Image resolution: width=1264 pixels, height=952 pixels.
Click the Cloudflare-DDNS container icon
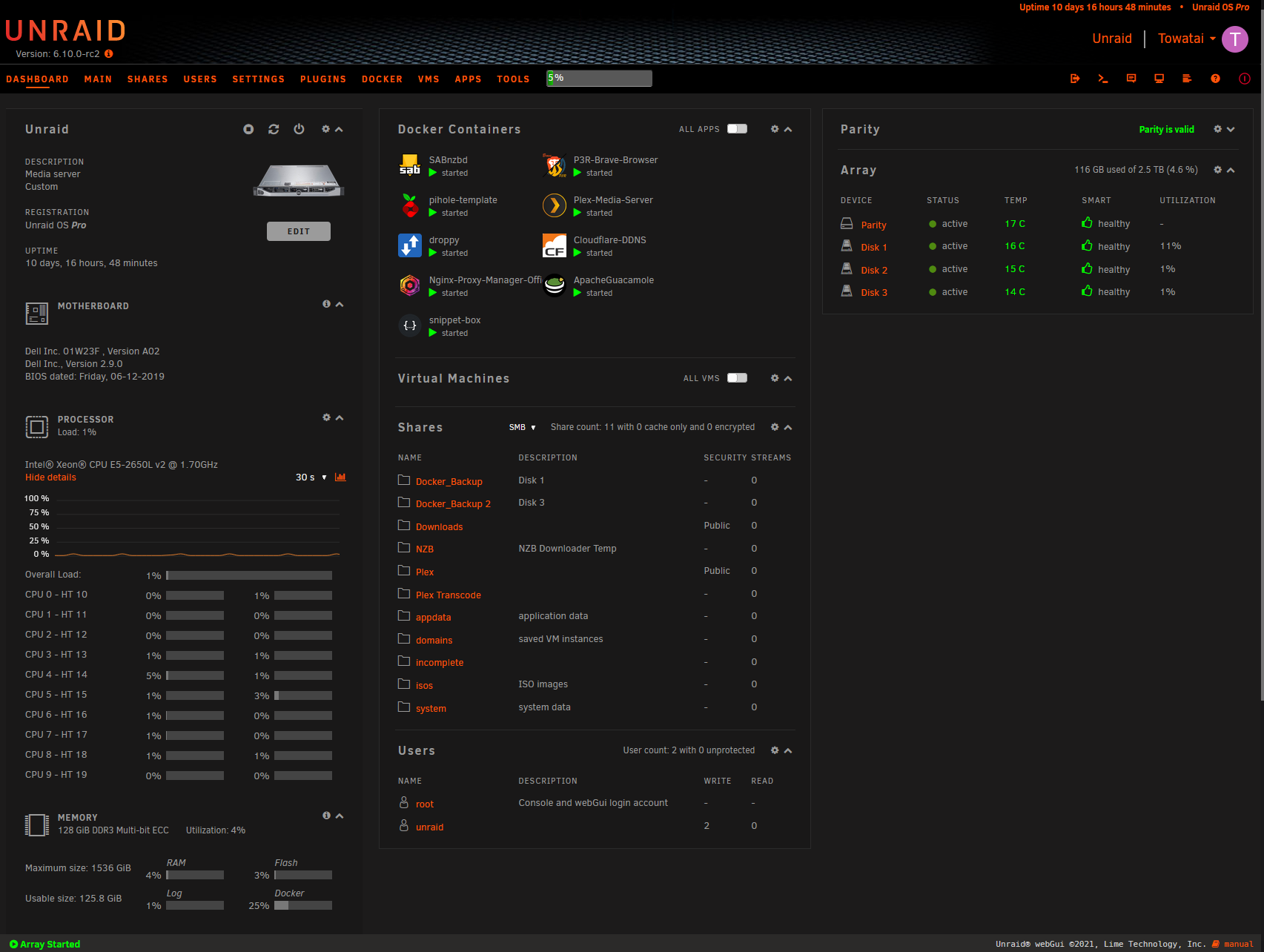click(x=555, y=245)
